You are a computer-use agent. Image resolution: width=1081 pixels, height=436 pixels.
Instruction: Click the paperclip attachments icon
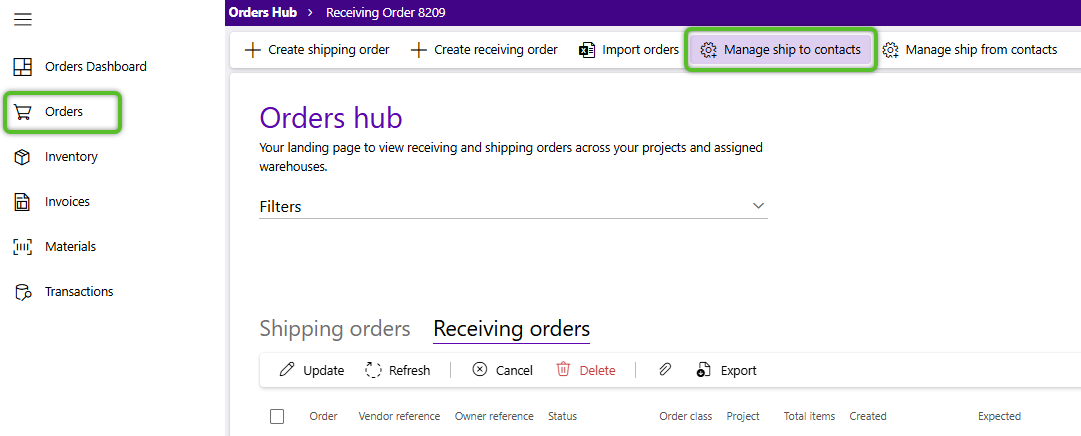[665, 370]
